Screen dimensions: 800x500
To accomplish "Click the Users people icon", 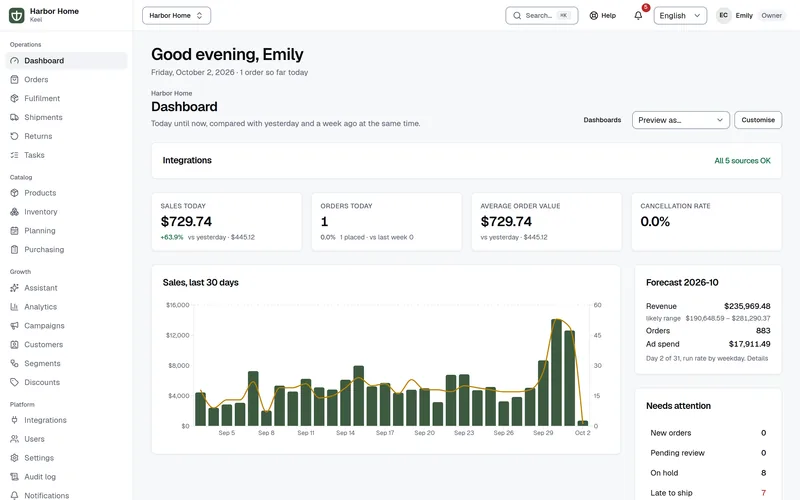I will [x=14, y=439].
